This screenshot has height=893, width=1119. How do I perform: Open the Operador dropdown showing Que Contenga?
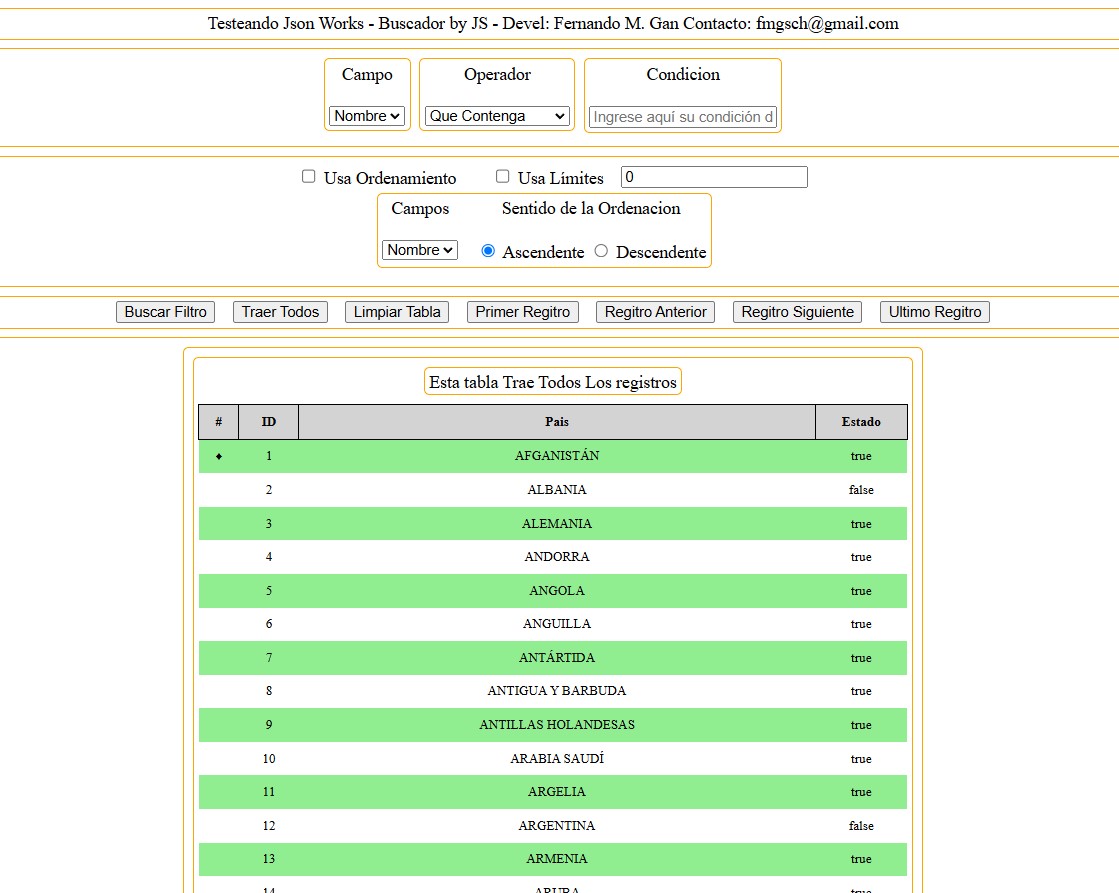(x=497, y=116)
